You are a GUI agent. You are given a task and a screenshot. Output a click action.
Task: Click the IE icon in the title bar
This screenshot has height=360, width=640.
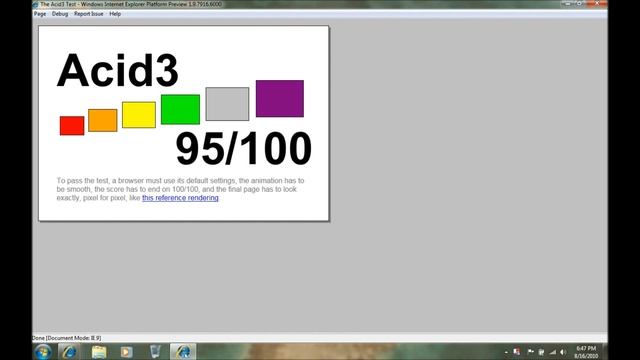click(x=36, y=4)
